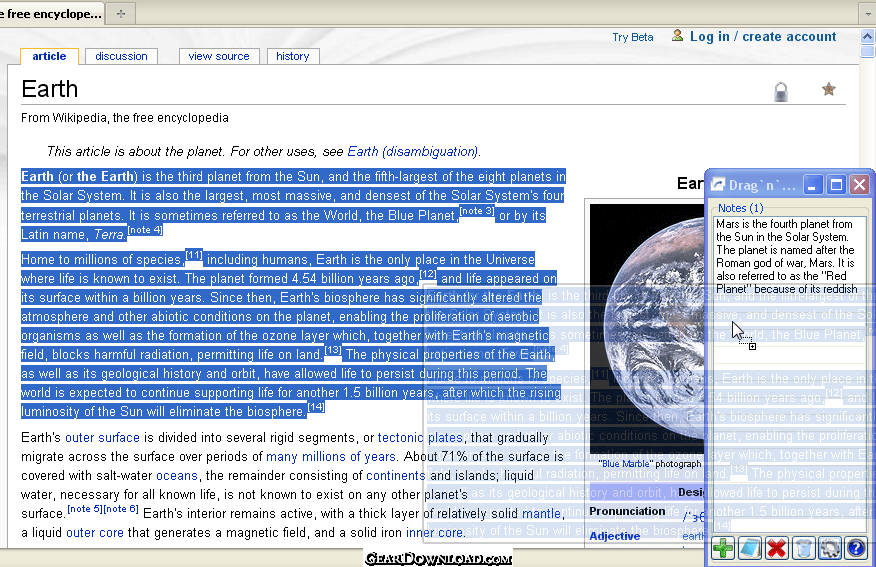This screenshot has height=567, width=876.
Task: Jump to footnote note 6
Action: coord(121,508)
